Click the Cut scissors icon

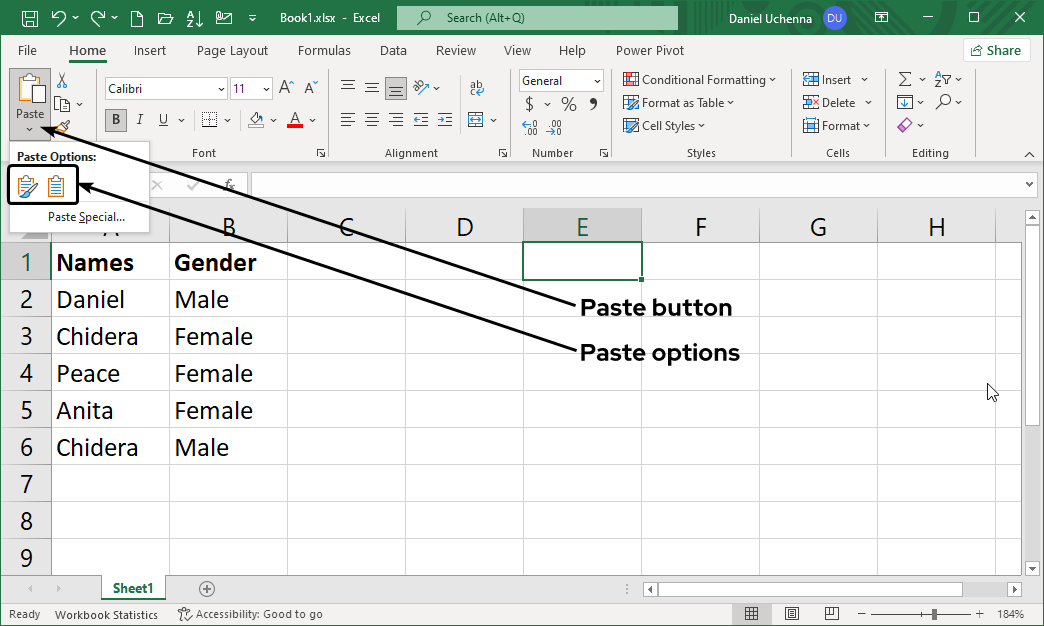coord(62,81)
